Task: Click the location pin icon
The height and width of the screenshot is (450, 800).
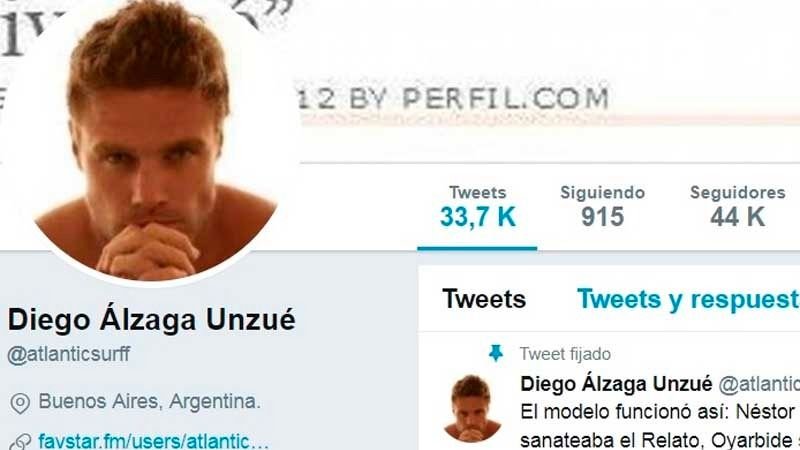Action: point(20,403)
